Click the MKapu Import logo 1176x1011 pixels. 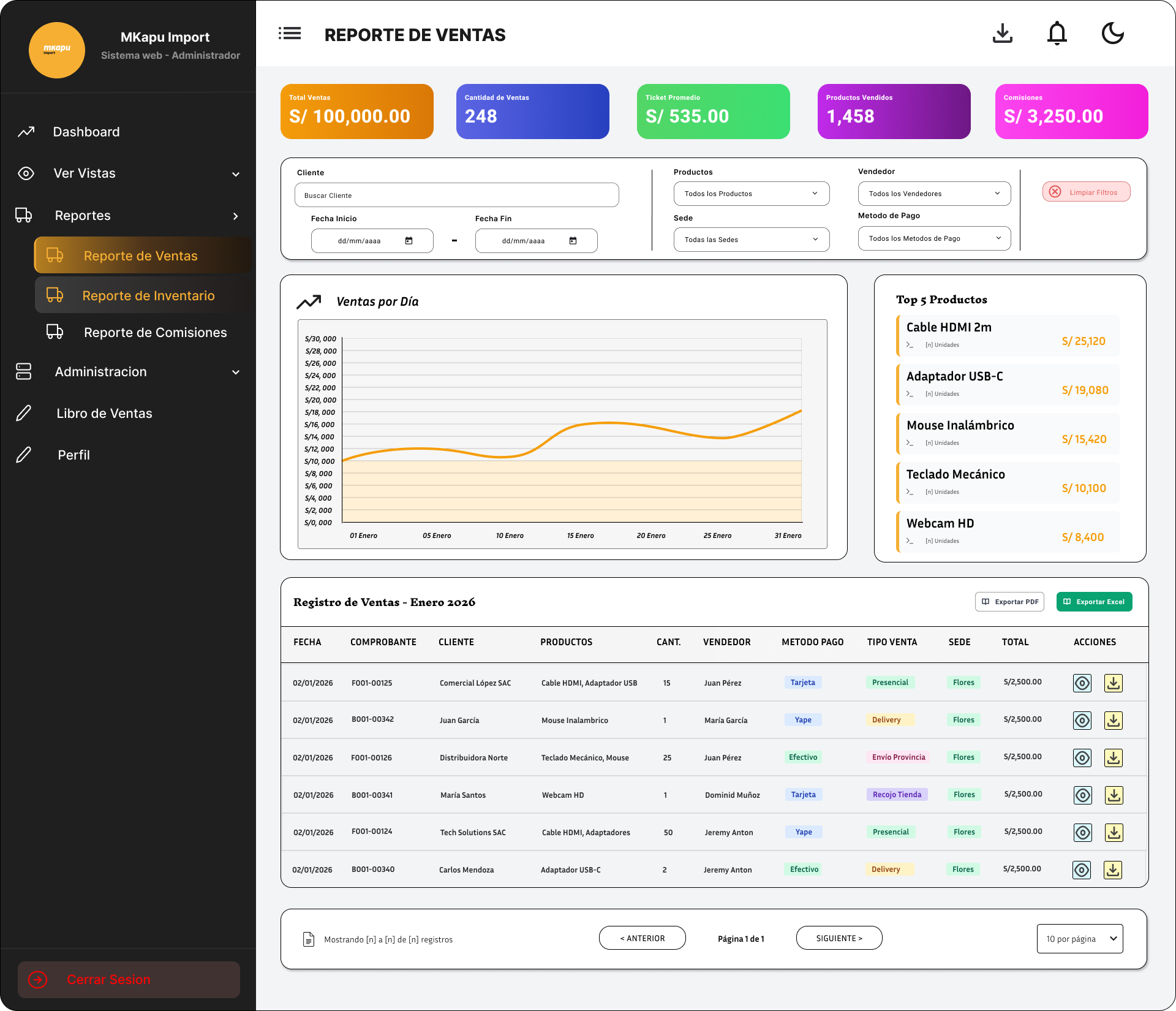57,50
